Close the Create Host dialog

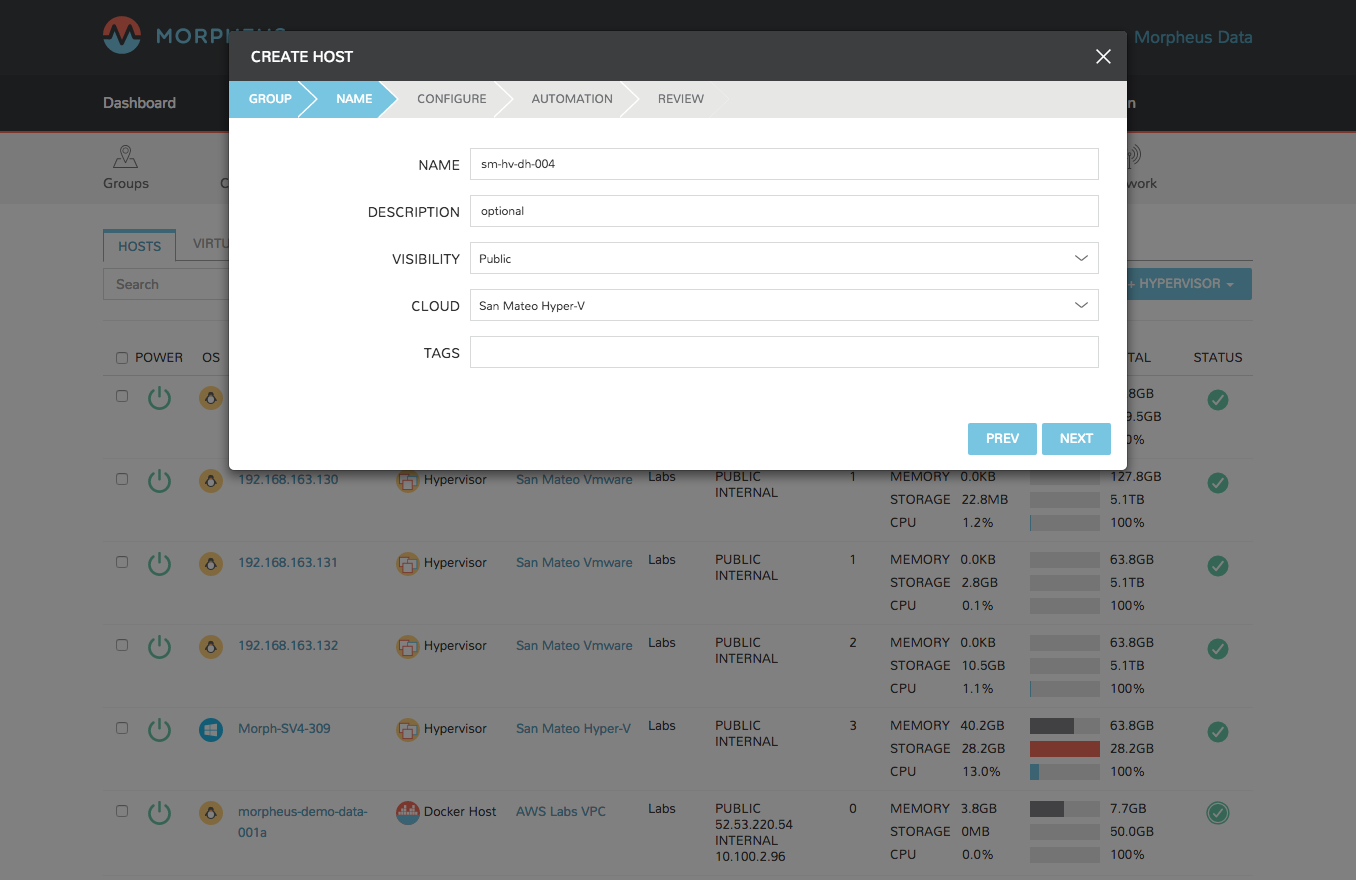(x=1103, y=57)
